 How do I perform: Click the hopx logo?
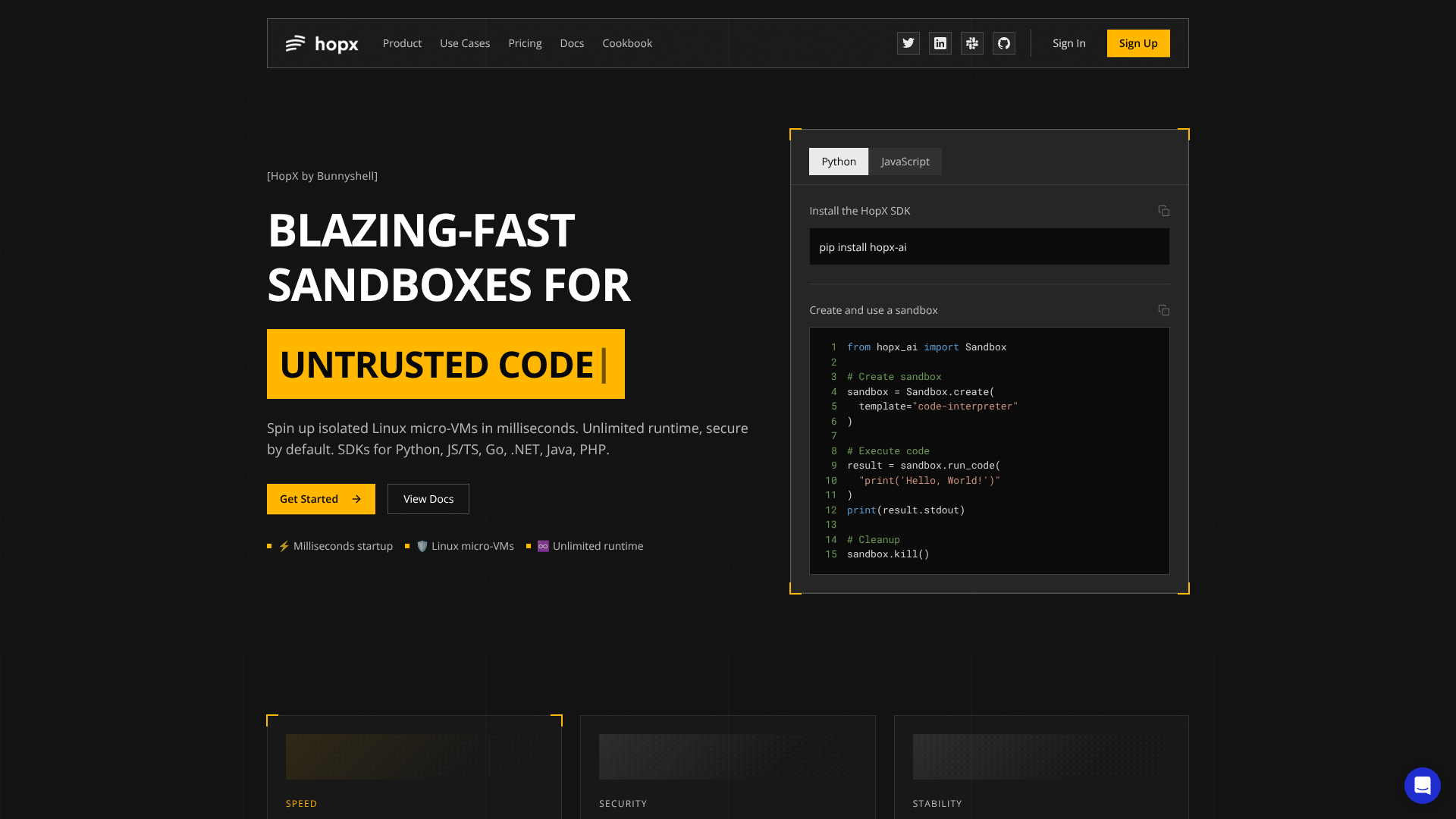(x=322, y=44)
